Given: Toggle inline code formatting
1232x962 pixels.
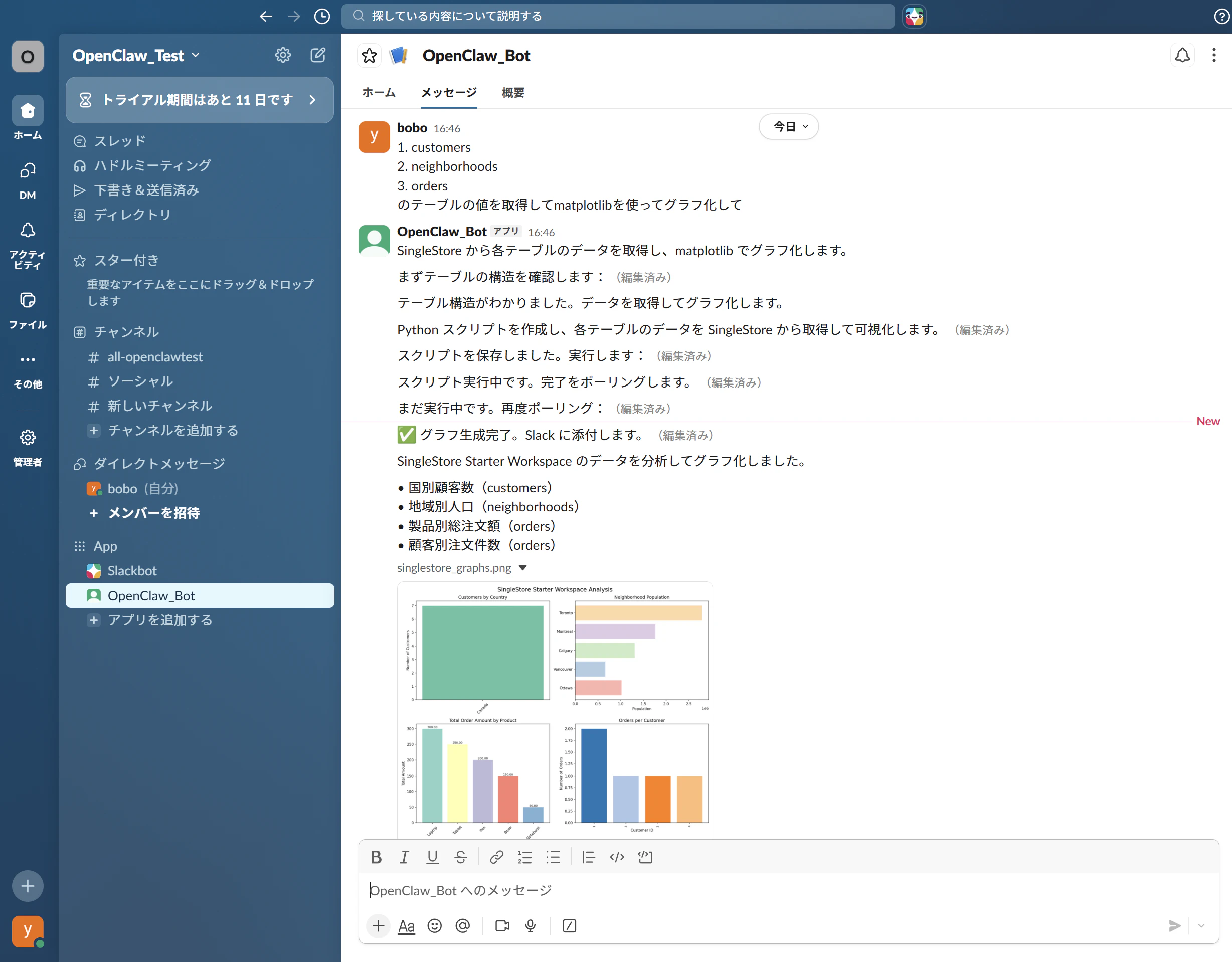Looking at the screenshot, I should [x=617, y=858].
